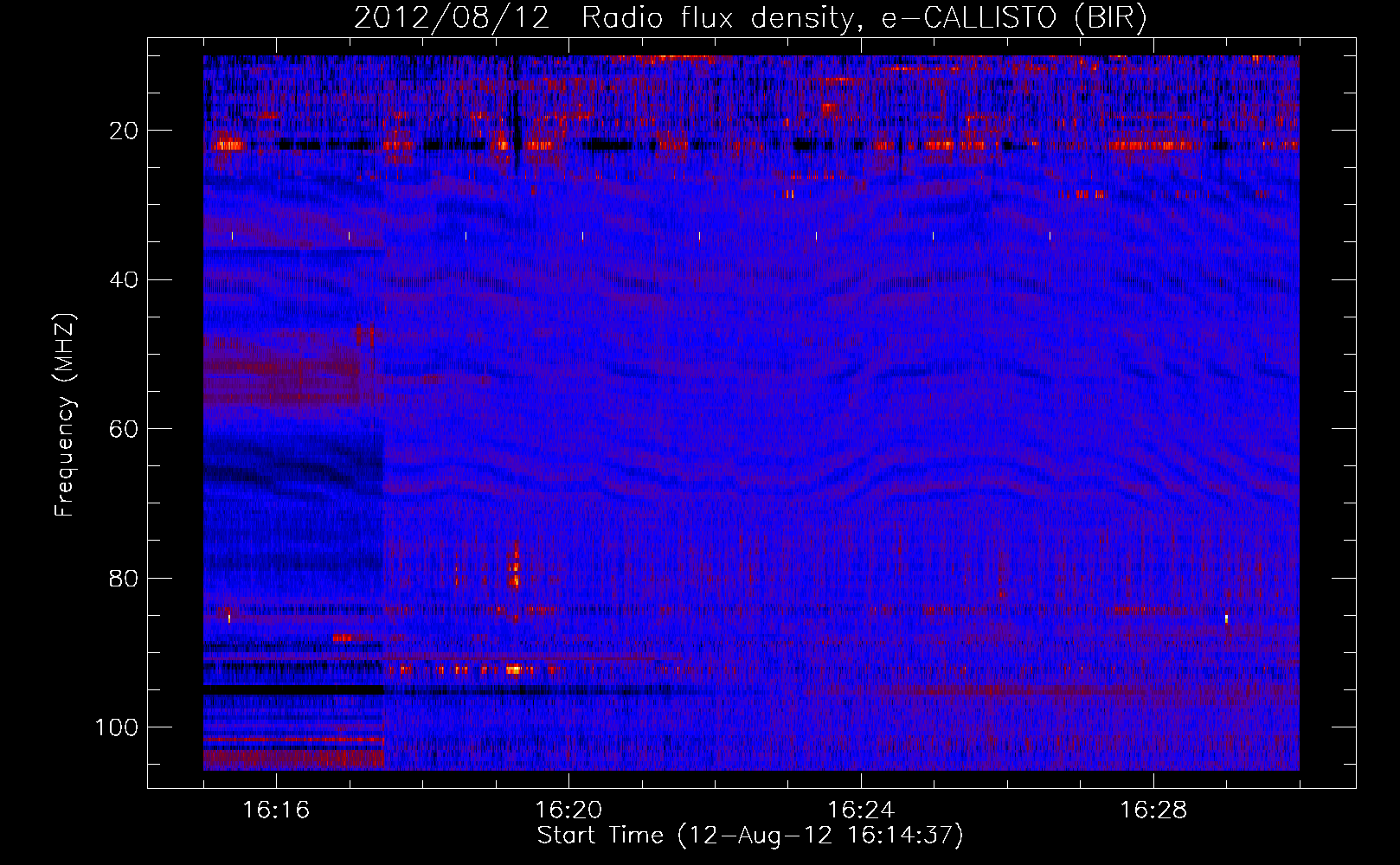The image size is (1400, 865).
Task: Click the bright yellow burst near 92 MHz at 16:19
Action: [515, 670]
